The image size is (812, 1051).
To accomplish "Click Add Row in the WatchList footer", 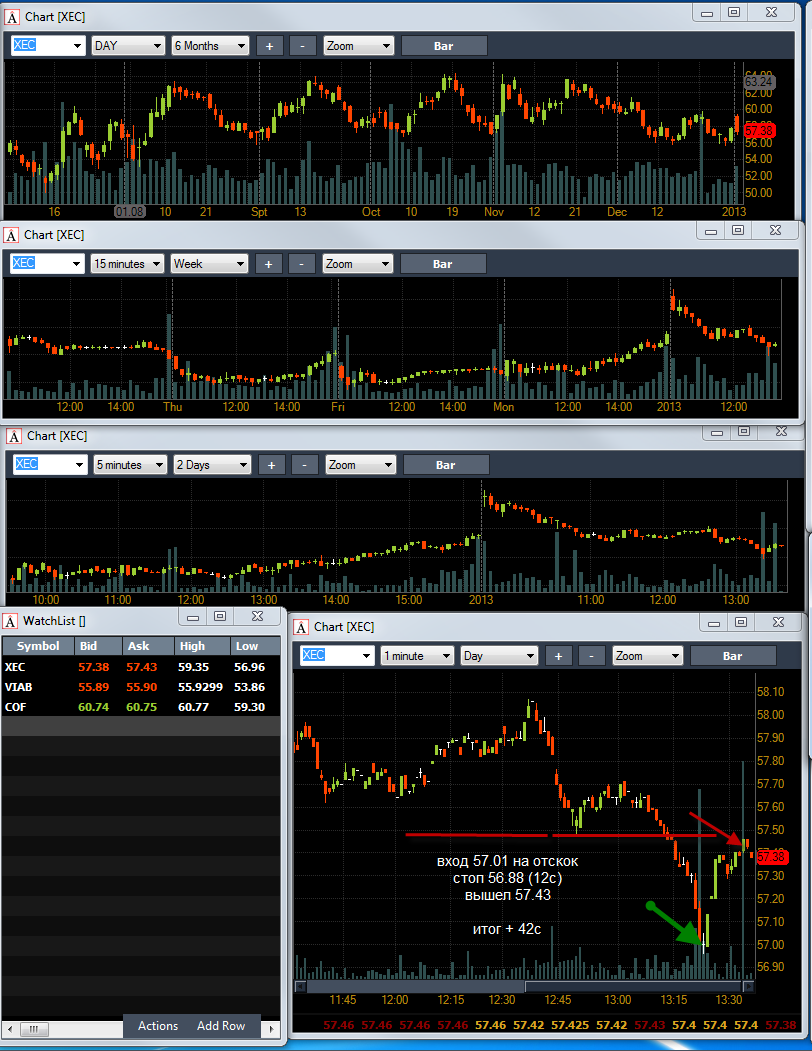I will pyautogui.click(x=221, y=1026).
